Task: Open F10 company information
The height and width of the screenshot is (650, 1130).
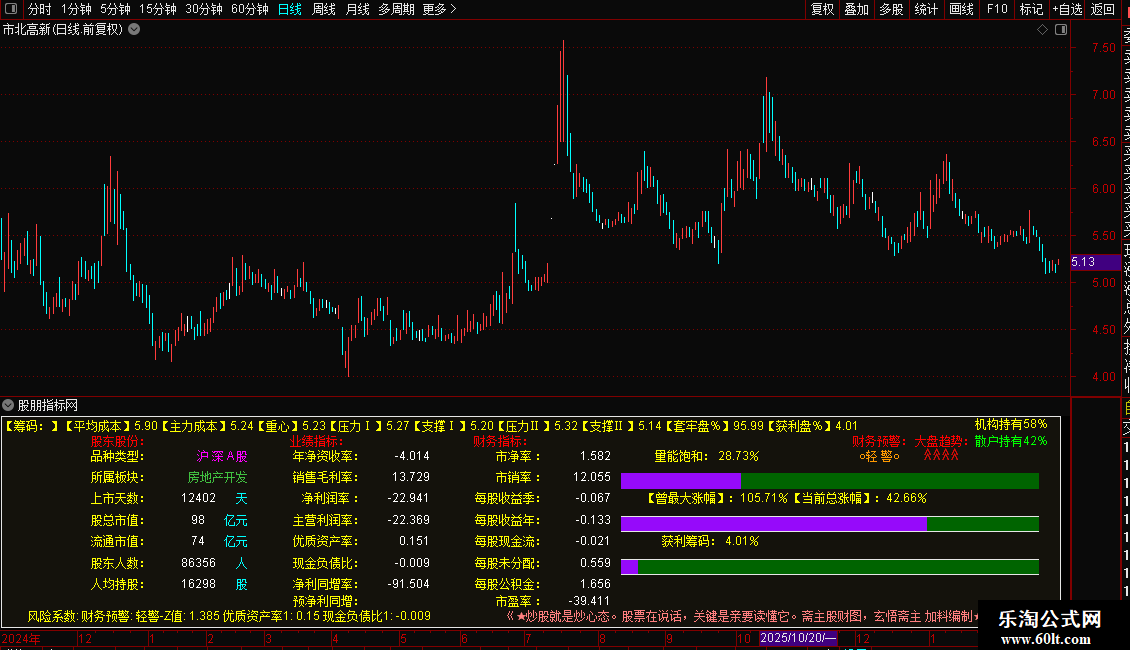Action: [997, 9]
